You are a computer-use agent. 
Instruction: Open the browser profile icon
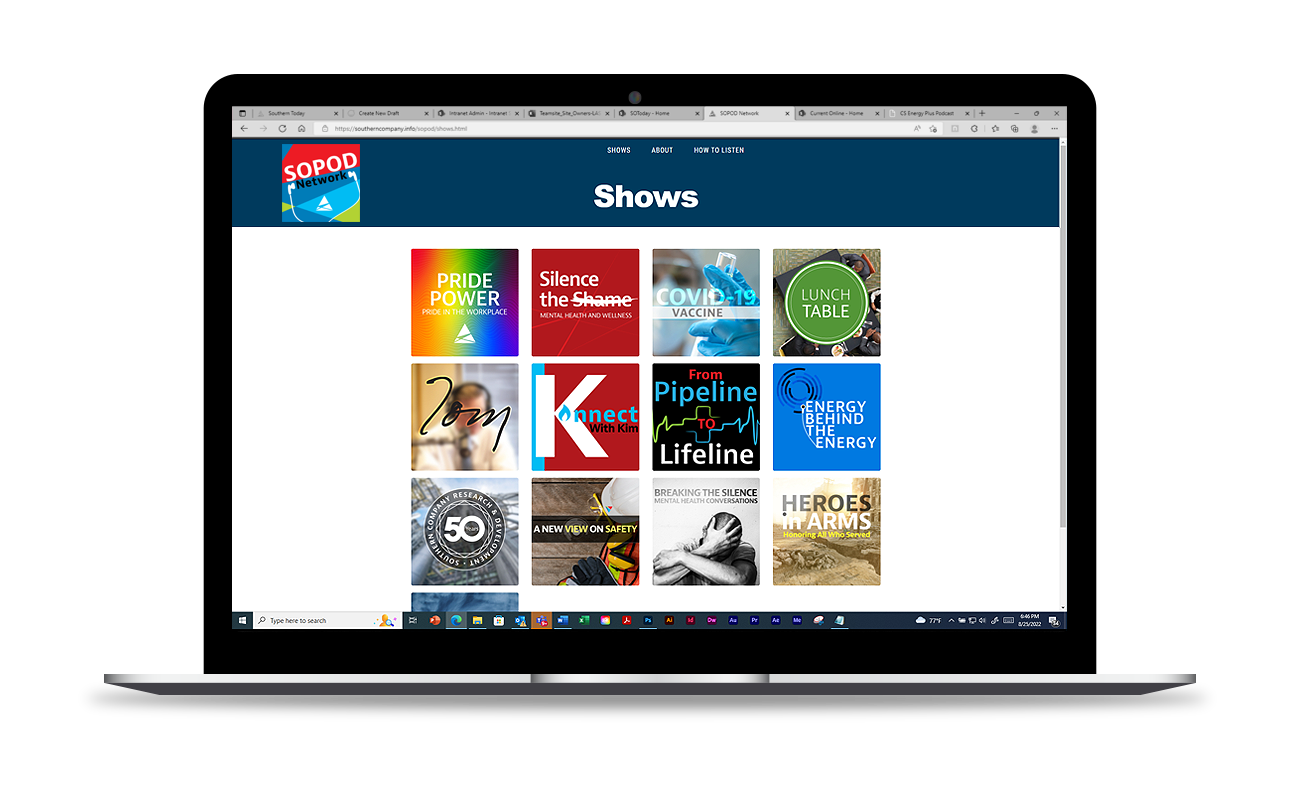pos(1035,129)
